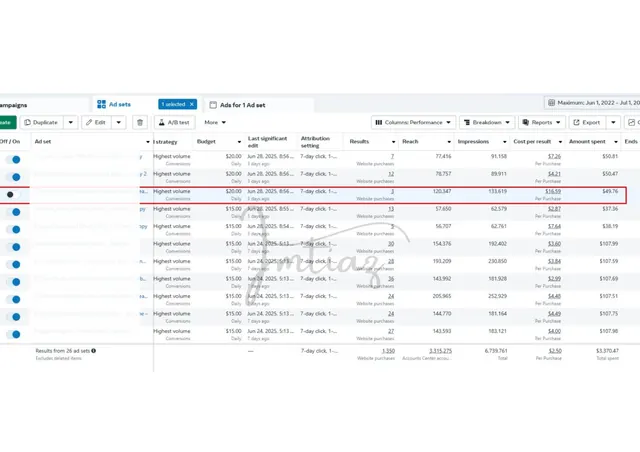Open the Results column sort arrow
This screenshot has height=452, width=640.
[x=393, y=142]
